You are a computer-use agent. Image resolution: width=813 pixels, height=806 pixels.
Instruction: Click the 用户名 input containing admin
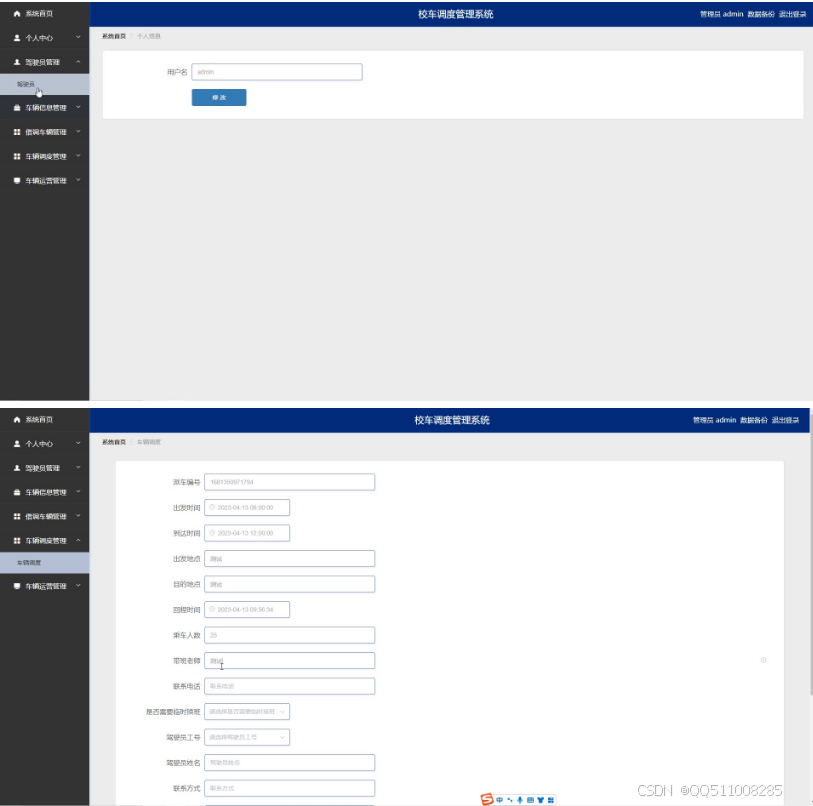[x=277, y=72]
